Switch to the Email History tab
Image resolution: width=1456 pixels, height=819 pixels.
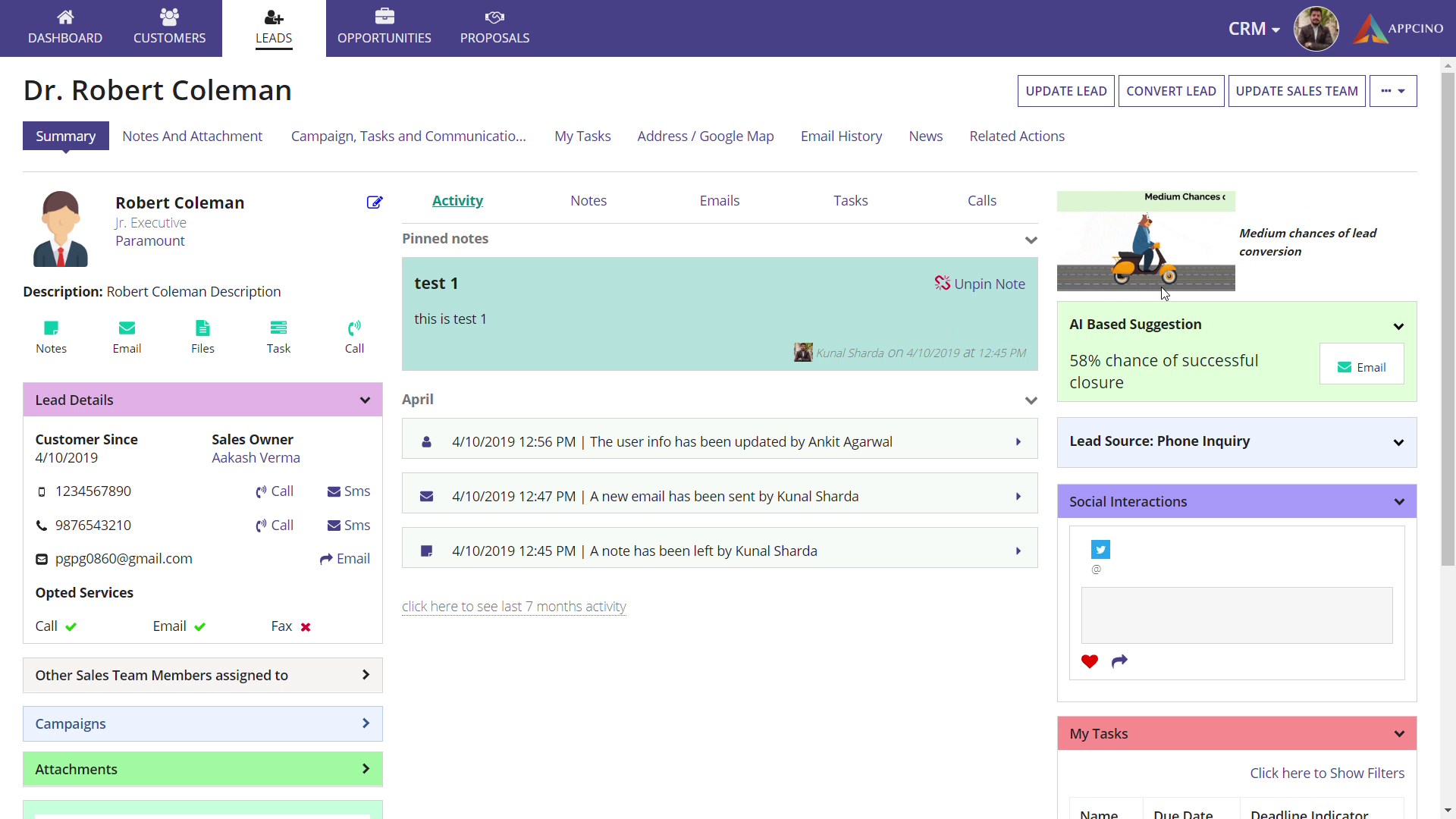tap(841, 136)
